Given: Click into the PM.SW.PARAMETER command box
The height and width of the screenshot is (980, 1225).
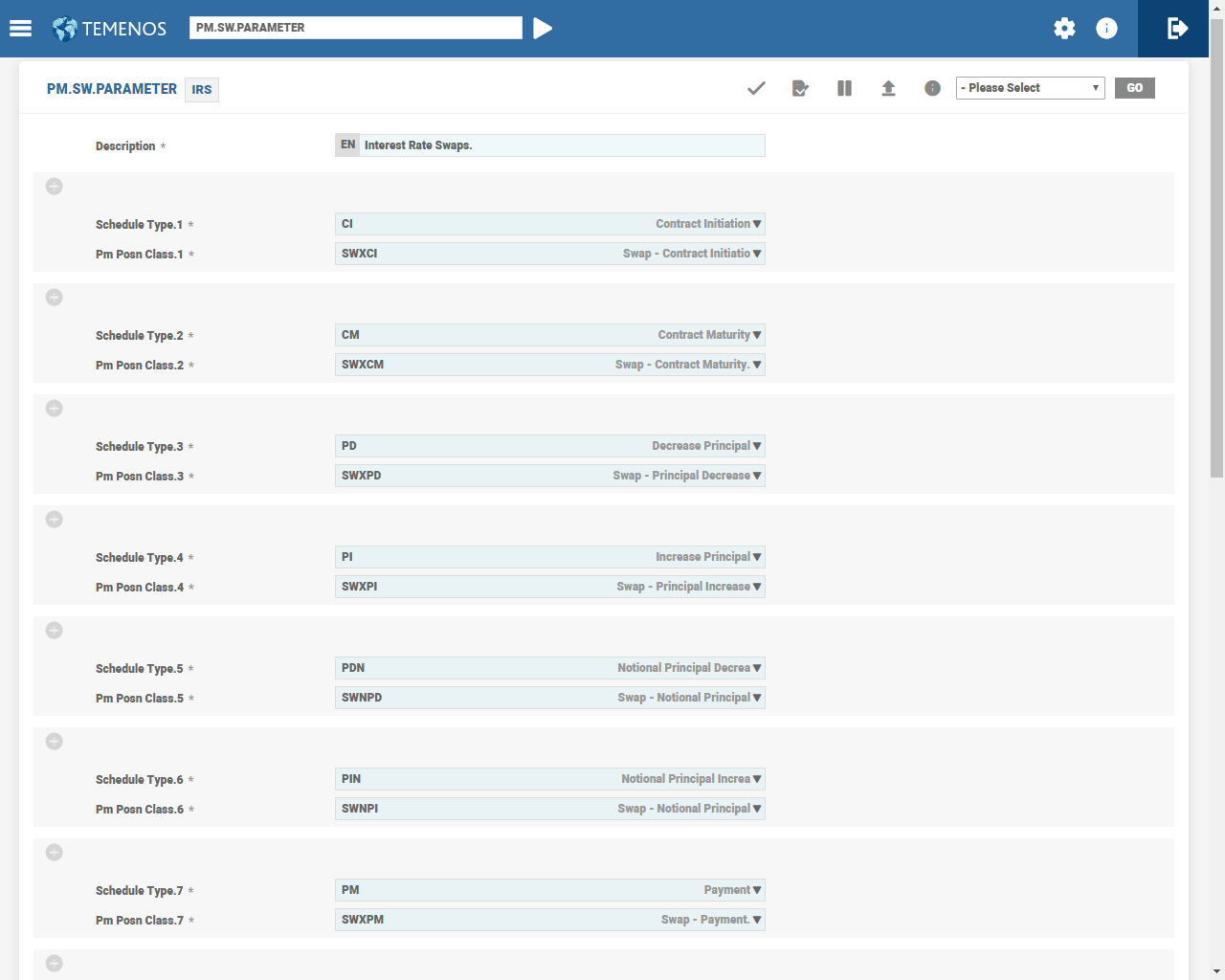Looking at the screenshot, I should 356,28.
